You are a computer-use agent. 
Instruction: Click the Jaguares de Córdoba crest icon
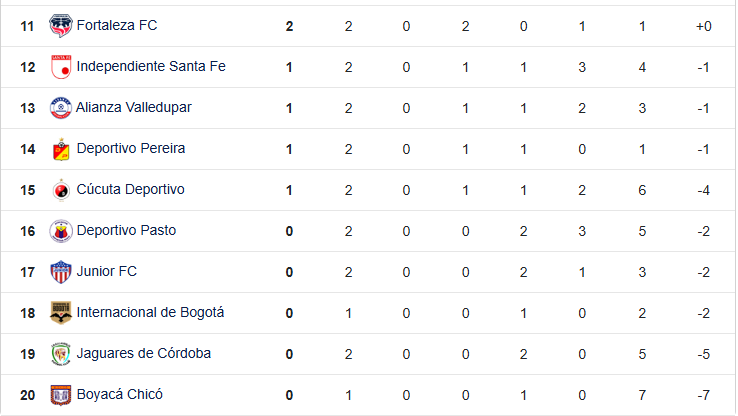click(x=61, y=354)
